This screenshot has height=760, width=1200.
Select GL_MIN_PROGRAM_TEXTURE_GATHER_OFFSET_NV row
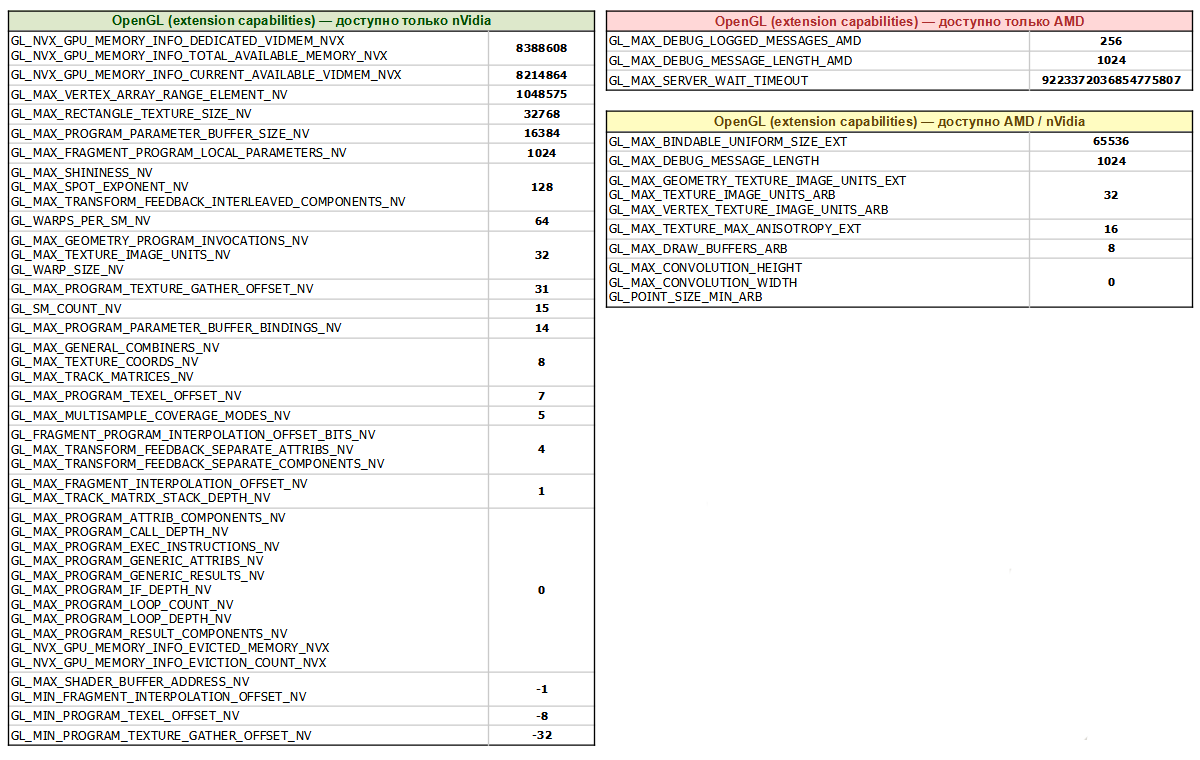[x=301, y=736]
